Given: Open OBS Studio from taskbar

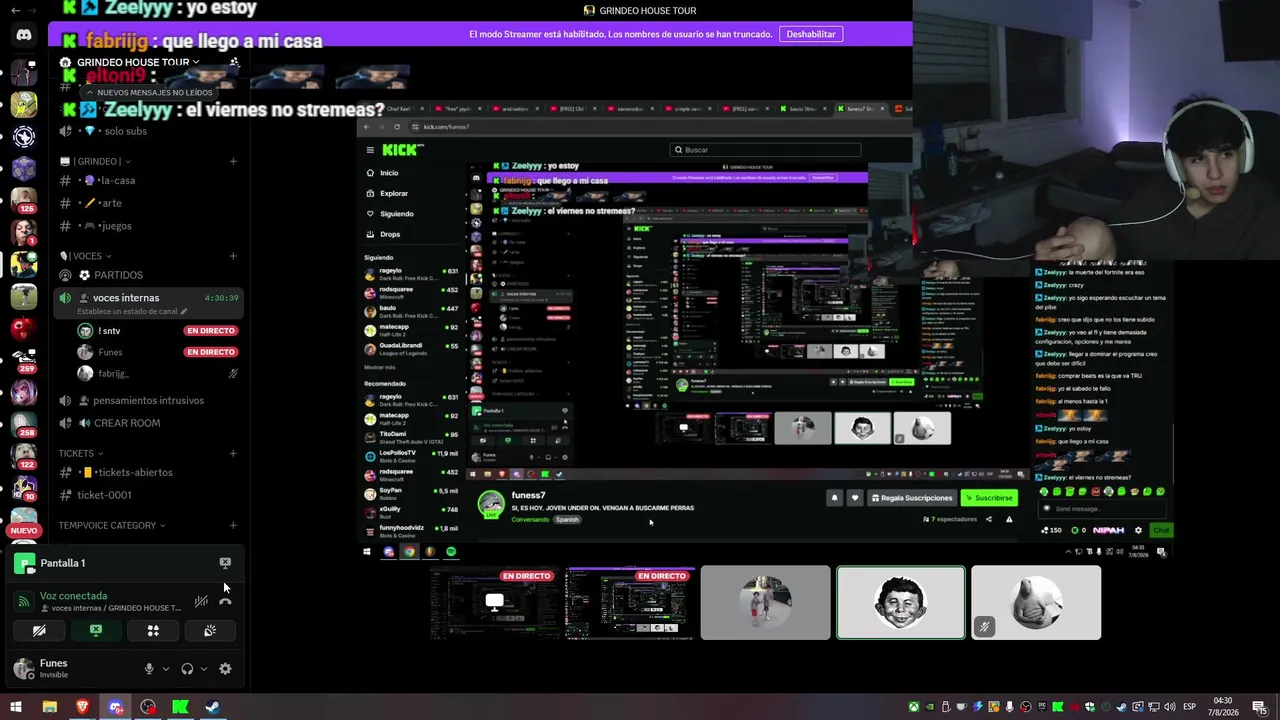Looking at the screenshot, I should click(148, 707).
